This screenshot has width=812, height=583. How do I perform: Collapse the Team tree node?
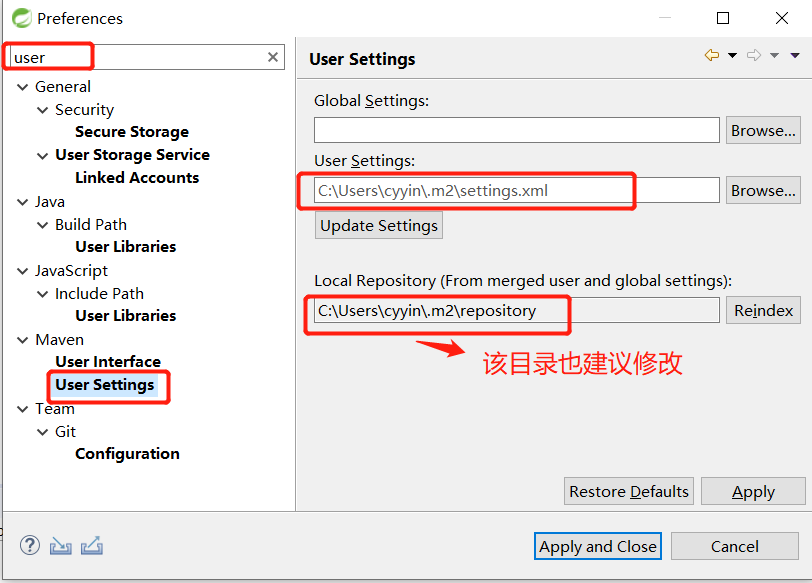coord(22,409)
